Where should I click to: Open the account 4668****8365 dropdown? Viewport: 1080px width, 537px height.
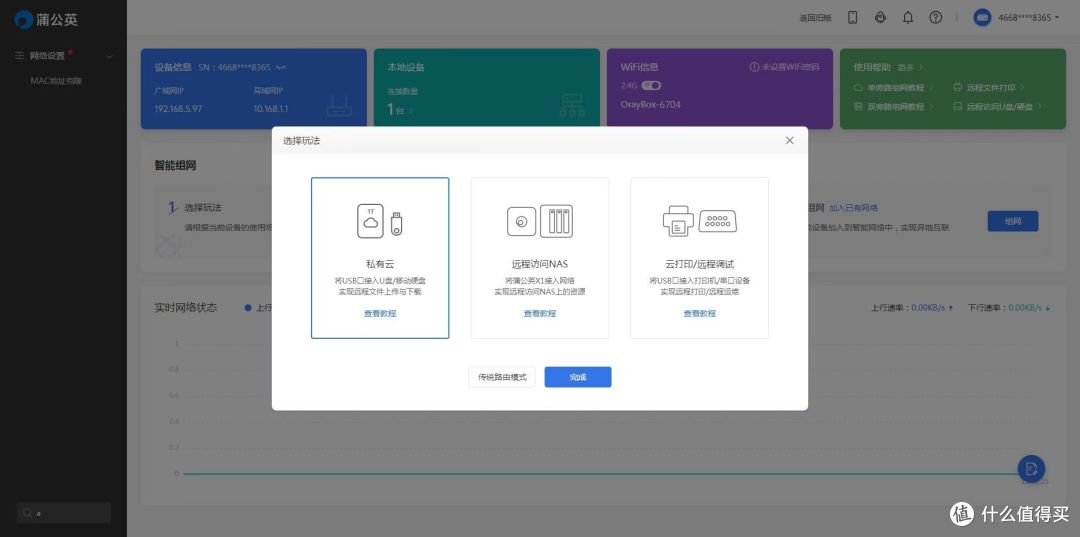1029,17
